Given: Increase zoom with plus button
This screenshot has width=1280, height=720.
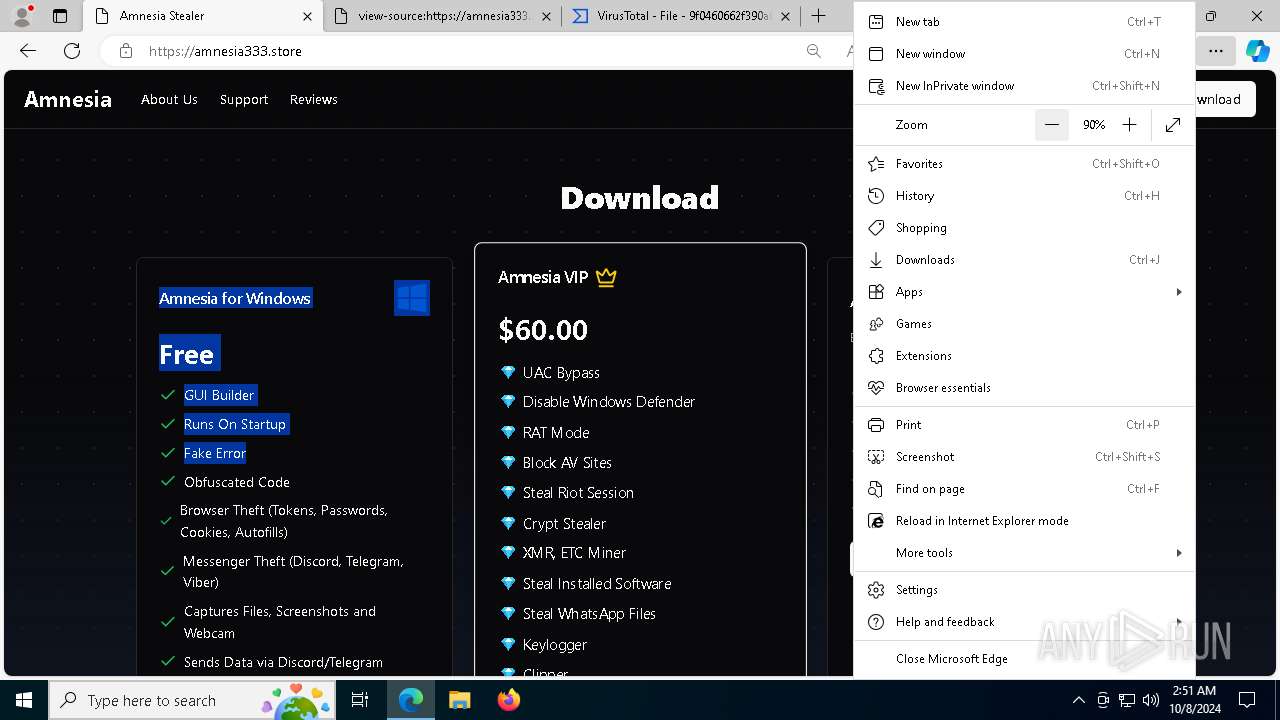Looking at the screenshot, I should 1129,125.
